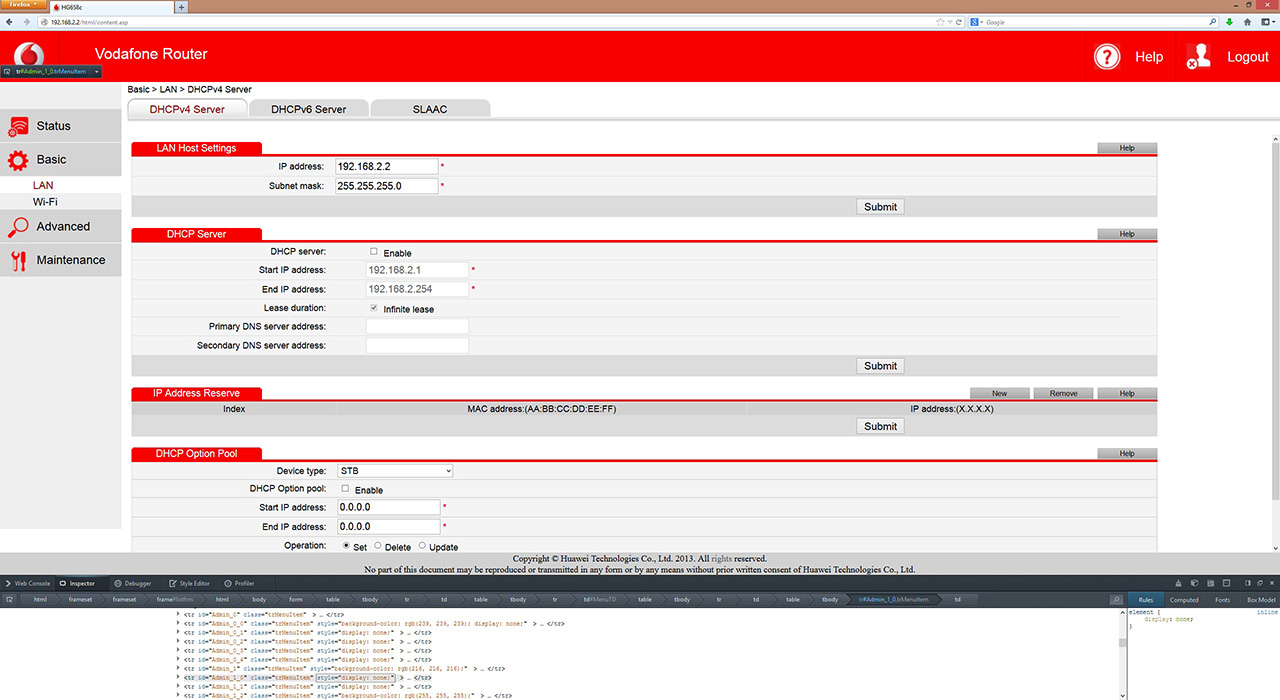
Task: Select the Delete operation radio button
Action: [378, 546]
